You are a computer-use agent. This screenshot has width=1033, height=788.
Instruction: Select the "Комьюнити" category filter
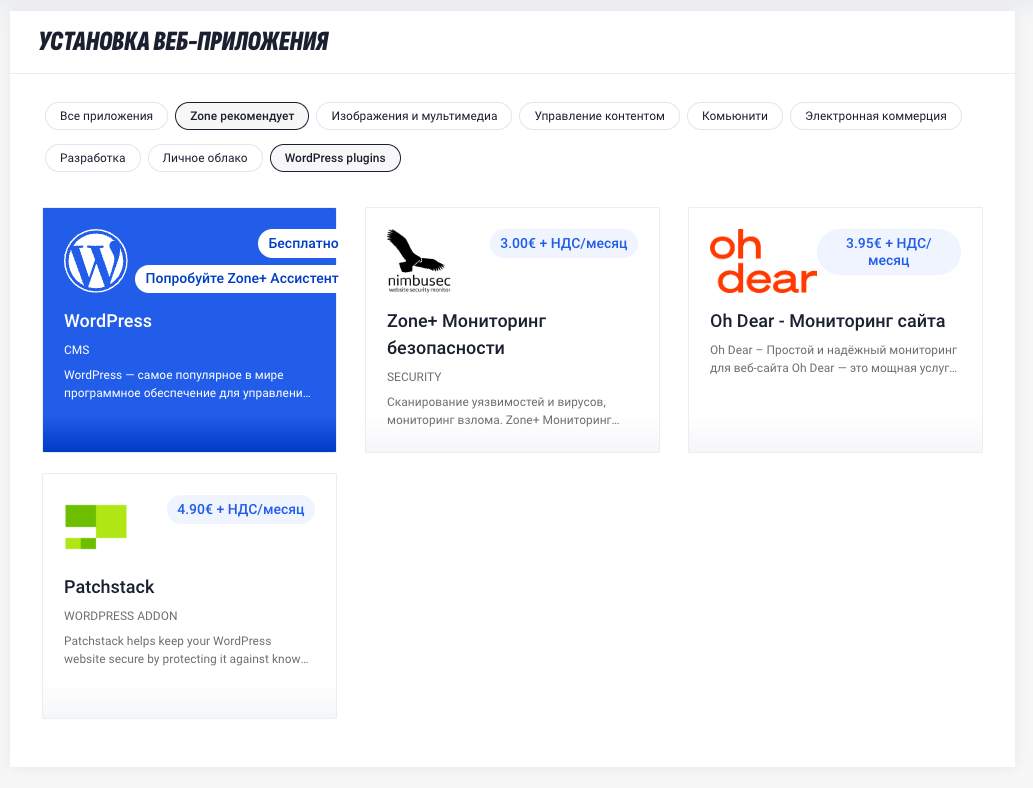point(735,116)
